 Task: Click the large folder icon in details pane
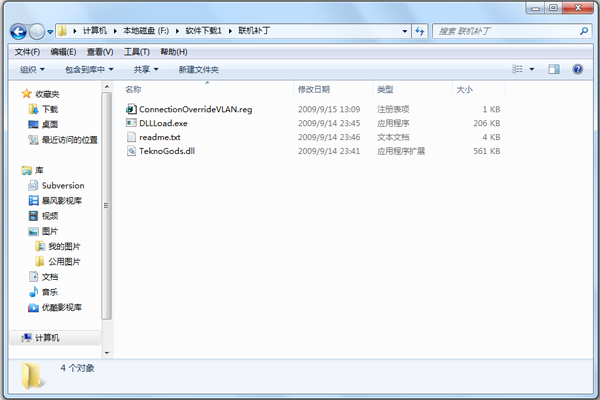(x=32, y=376)
